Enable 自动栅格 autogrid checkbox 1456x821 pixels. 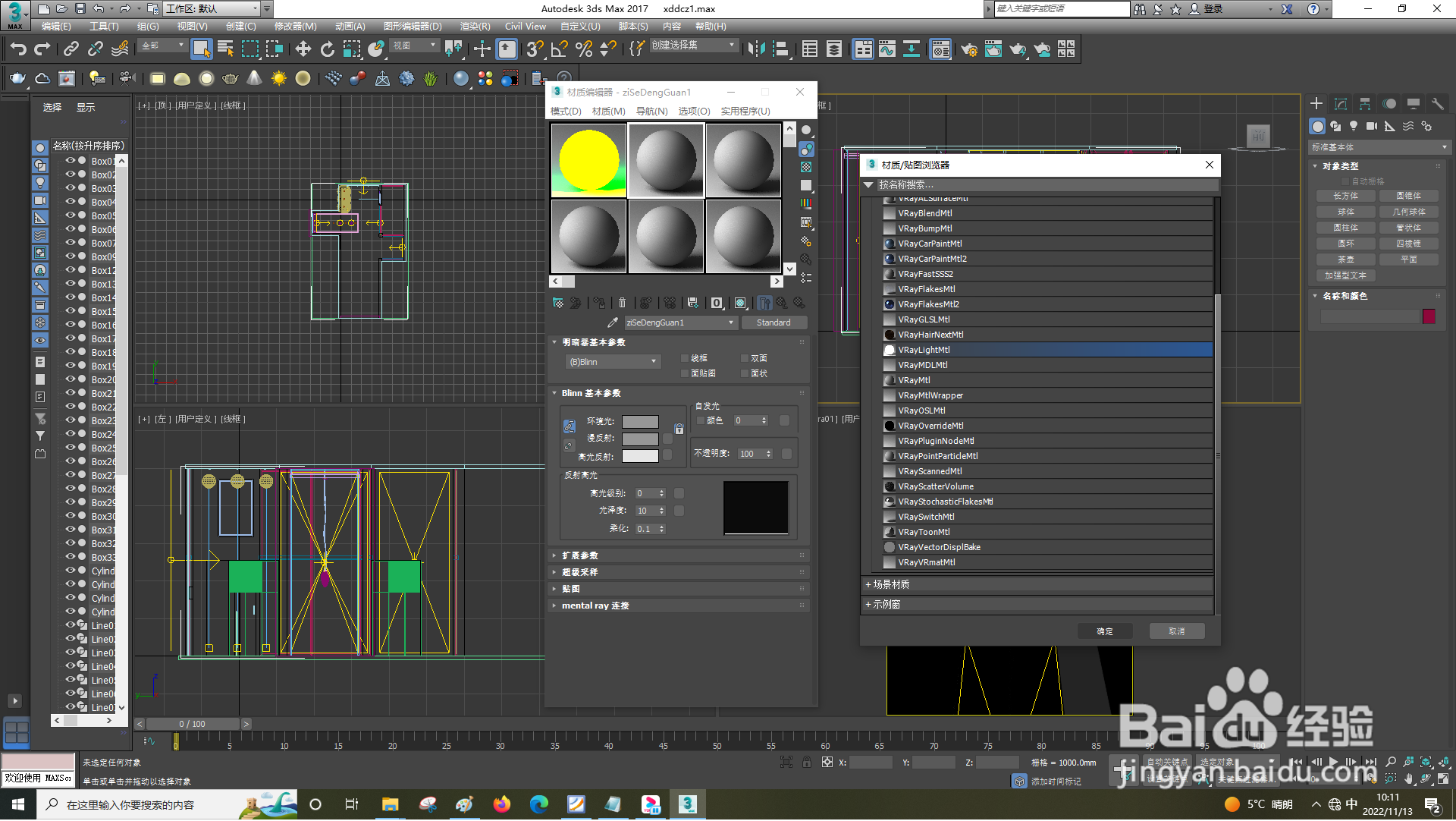(x=1345, y=182)
